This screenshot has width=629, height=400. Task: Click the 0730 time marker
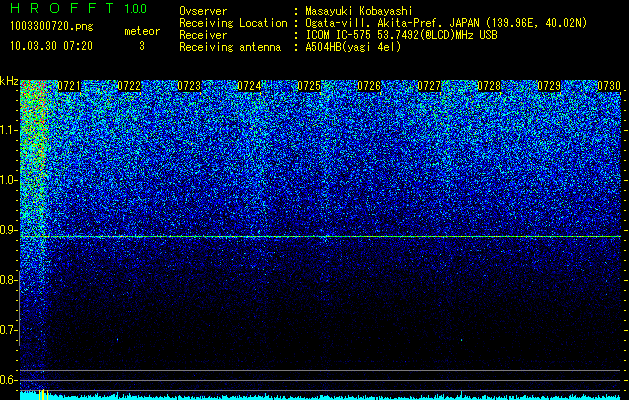[x=609, y=86]
